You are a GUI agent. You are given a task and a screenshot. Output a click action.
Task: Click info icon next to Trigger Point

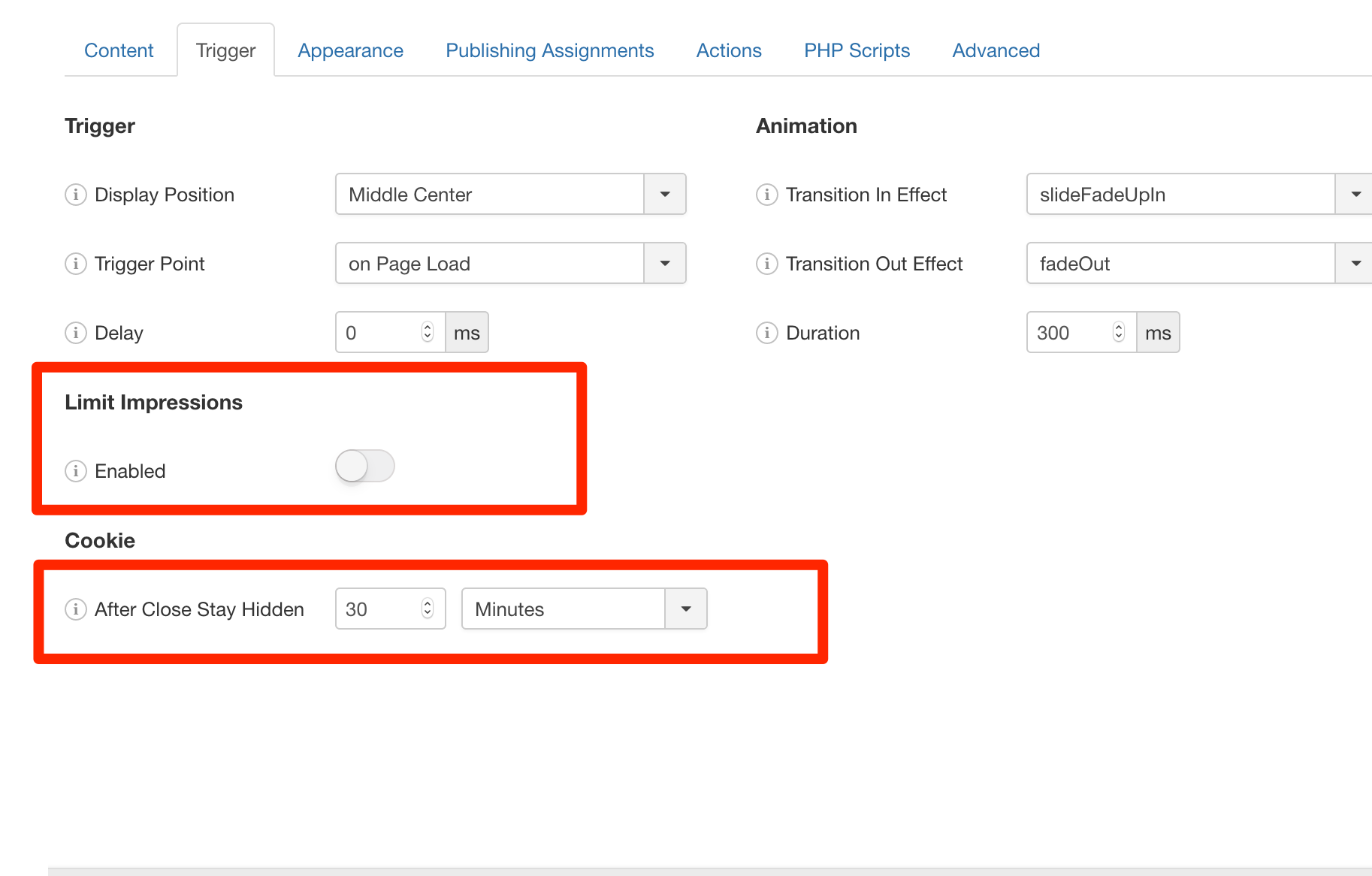(x=75, y=264)
